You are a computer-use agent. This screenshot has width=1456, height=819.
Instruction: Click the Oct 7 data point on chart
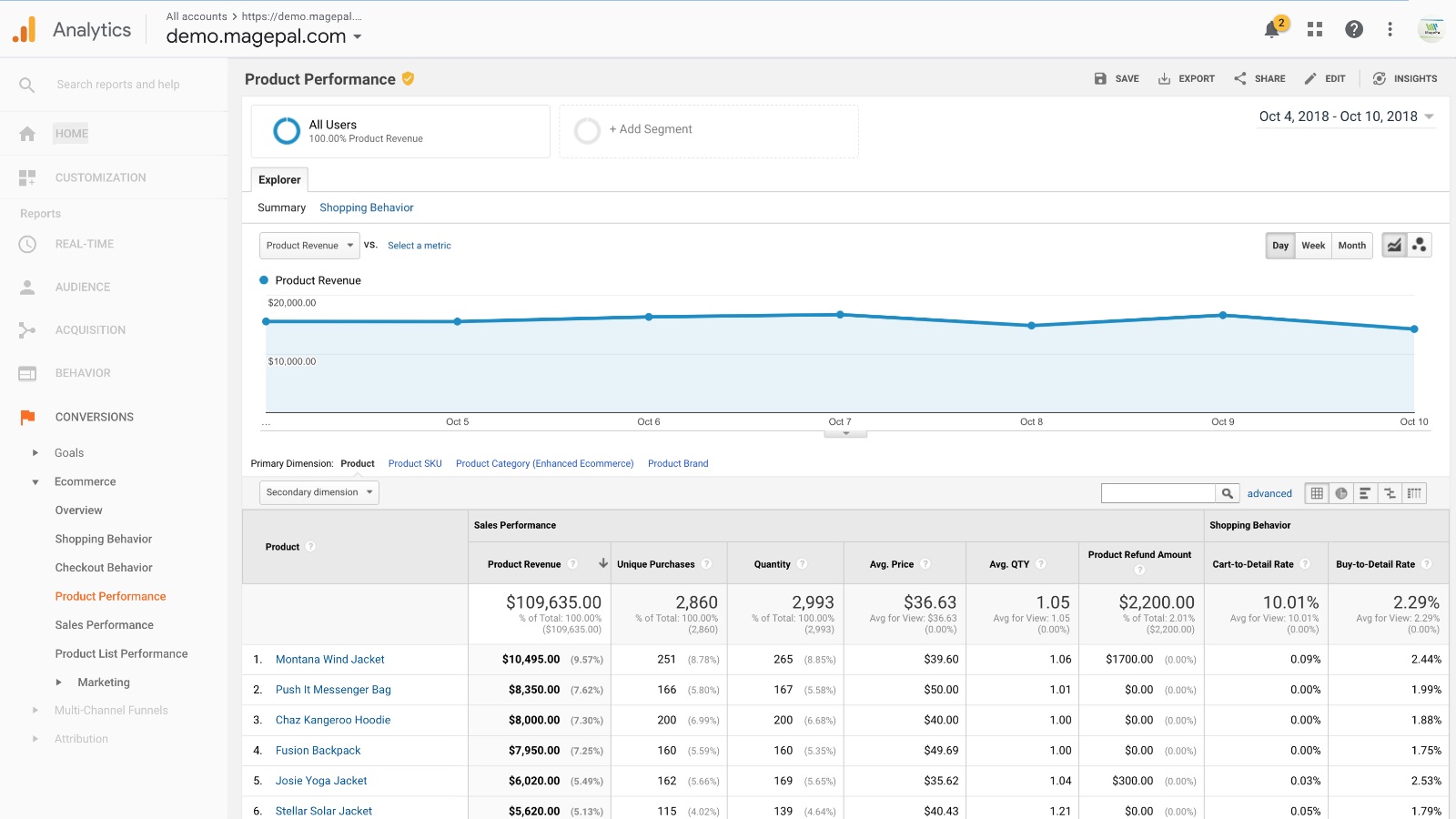pyautogui.click(x=840, y=315)
